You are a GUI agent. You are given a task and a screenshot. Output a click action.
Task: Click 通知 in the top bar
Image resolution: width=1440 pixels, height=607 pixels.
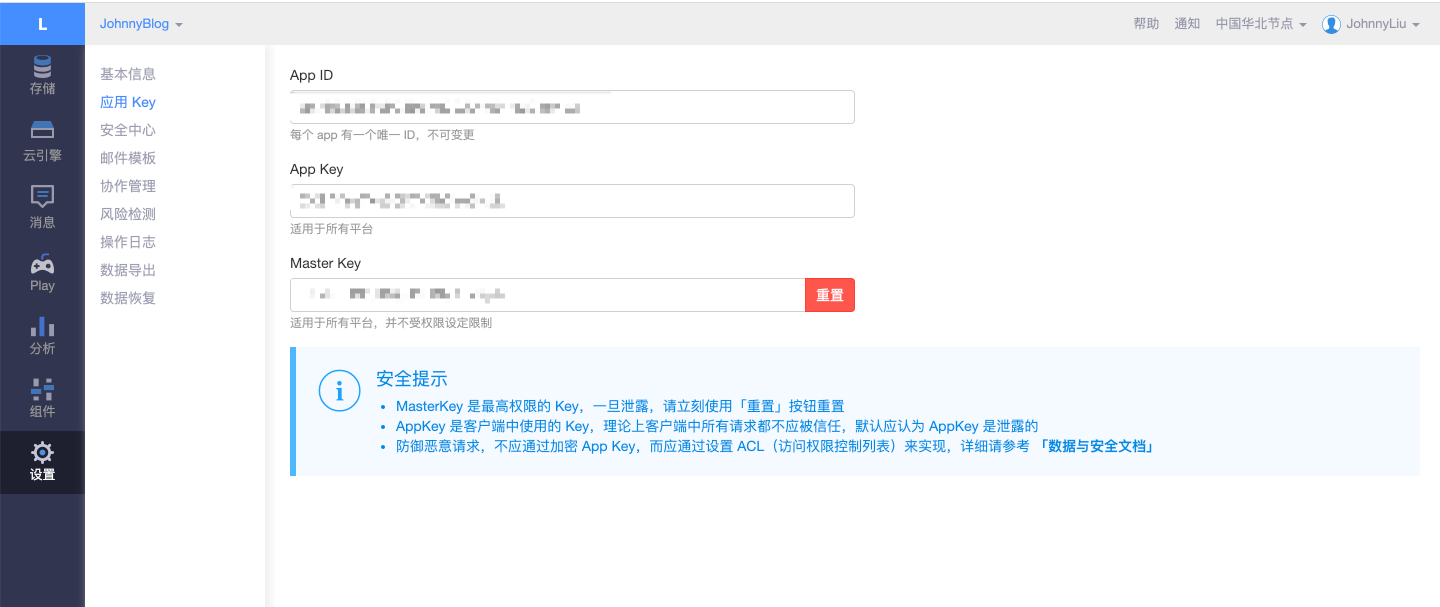coord(1187,23)
